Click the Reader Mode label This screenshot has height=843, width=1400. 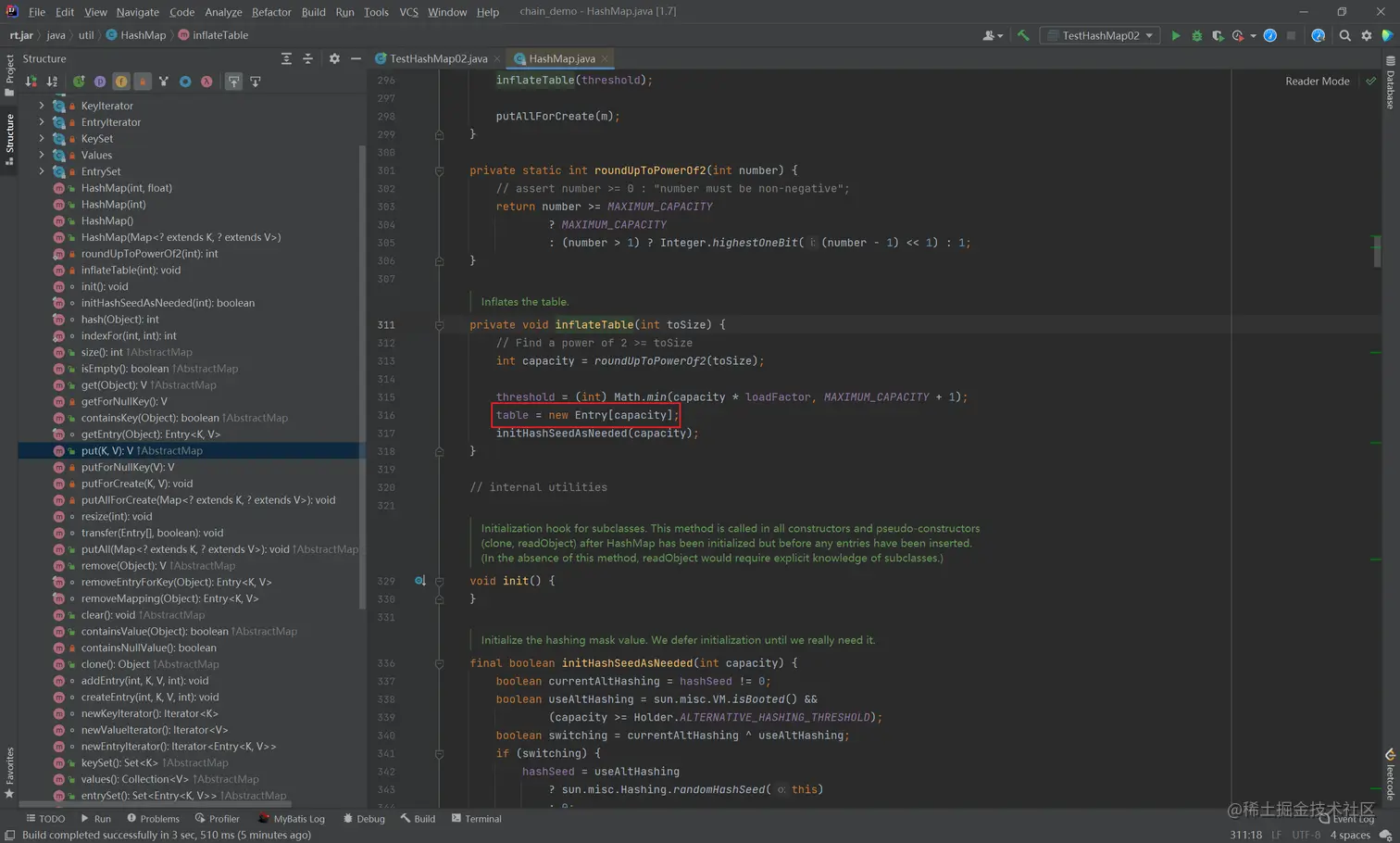[1317, 82]
